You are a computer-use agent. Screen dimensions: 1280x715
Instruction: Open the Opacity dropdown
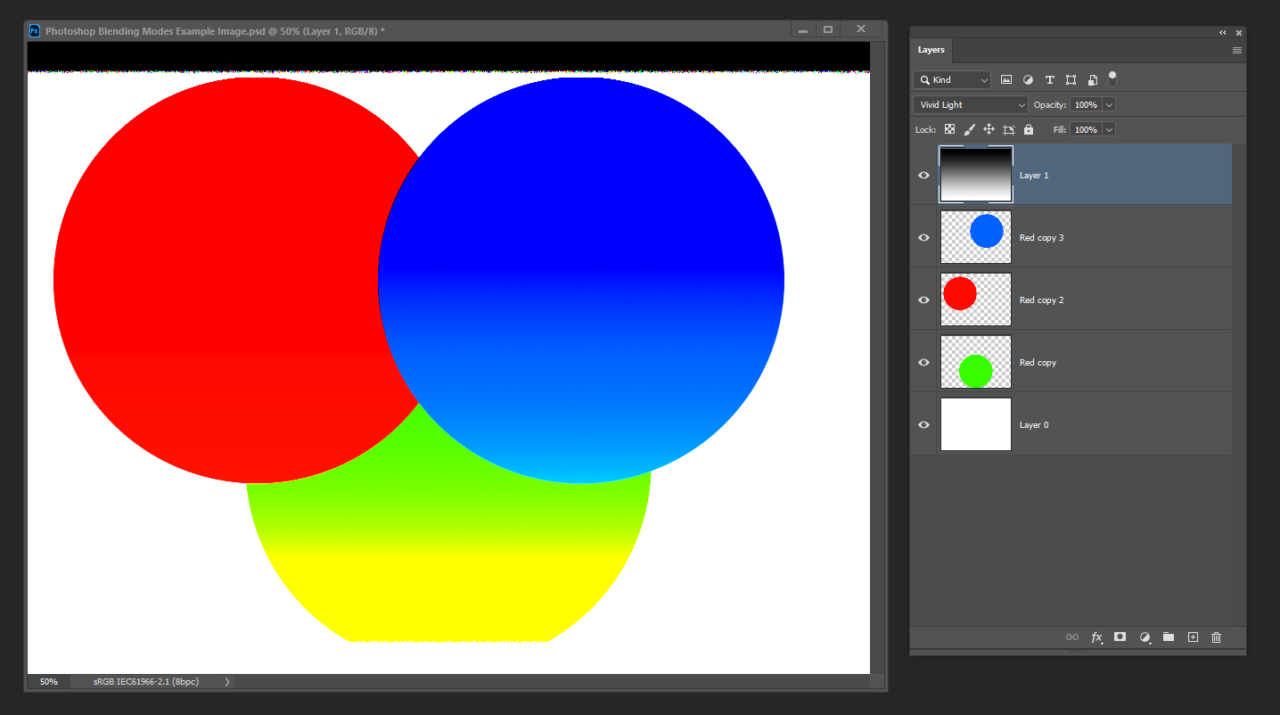(1108, 104)
